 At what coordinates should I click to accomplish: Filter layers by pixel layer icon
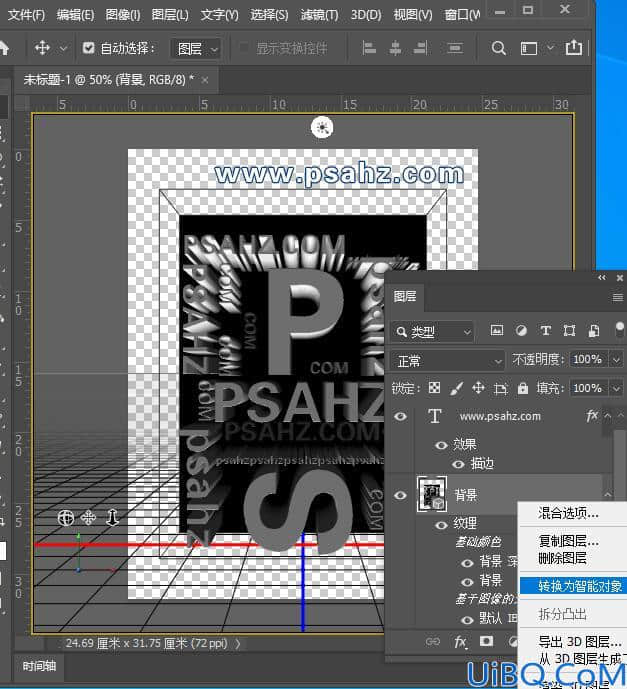pos(497,330)
